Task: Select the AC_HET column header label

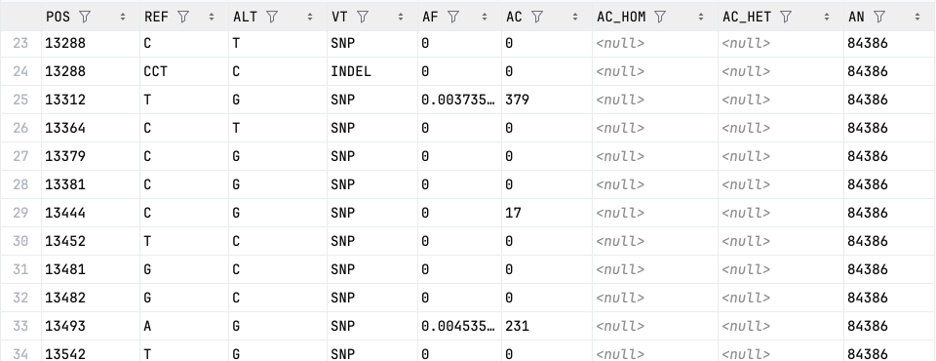Action: click(747, 17)
